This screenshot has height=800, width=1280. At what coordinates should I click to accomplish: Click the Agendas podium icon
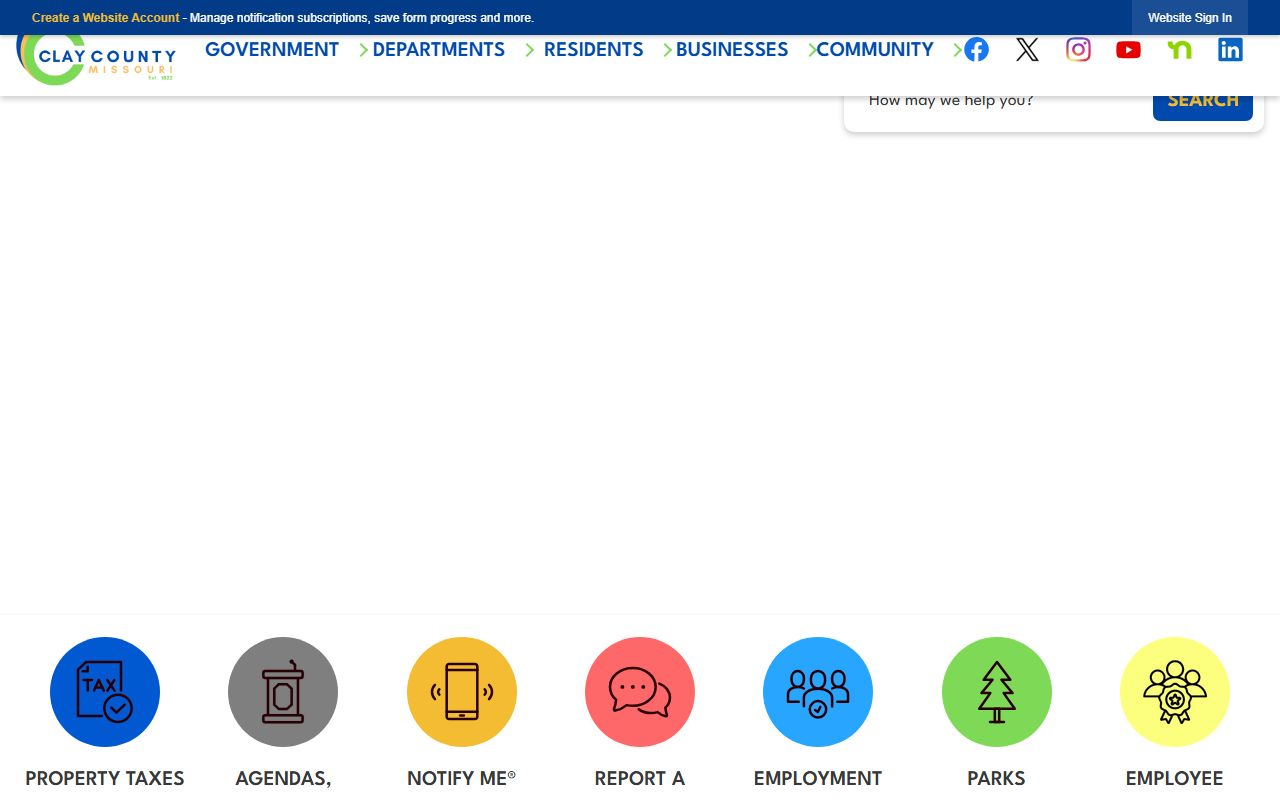coord(283,692)
